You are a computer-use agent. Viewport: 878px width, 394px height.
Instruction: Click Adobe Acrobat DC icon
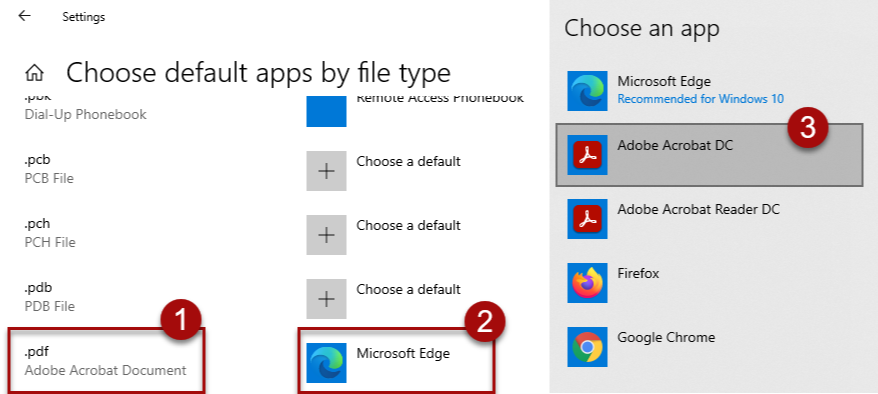coord(587,154)
